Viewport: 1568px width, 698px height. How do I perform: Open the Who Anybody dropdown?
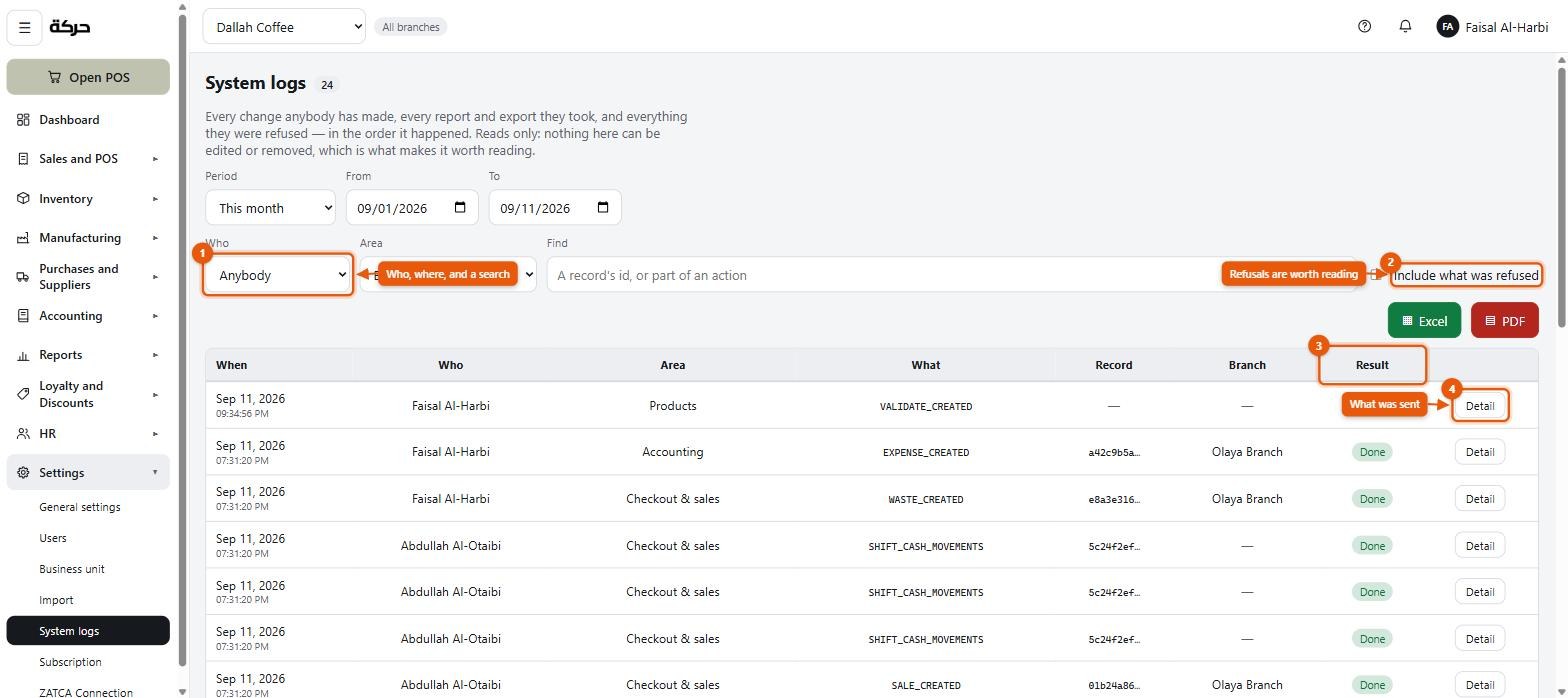tap(278, 275)
